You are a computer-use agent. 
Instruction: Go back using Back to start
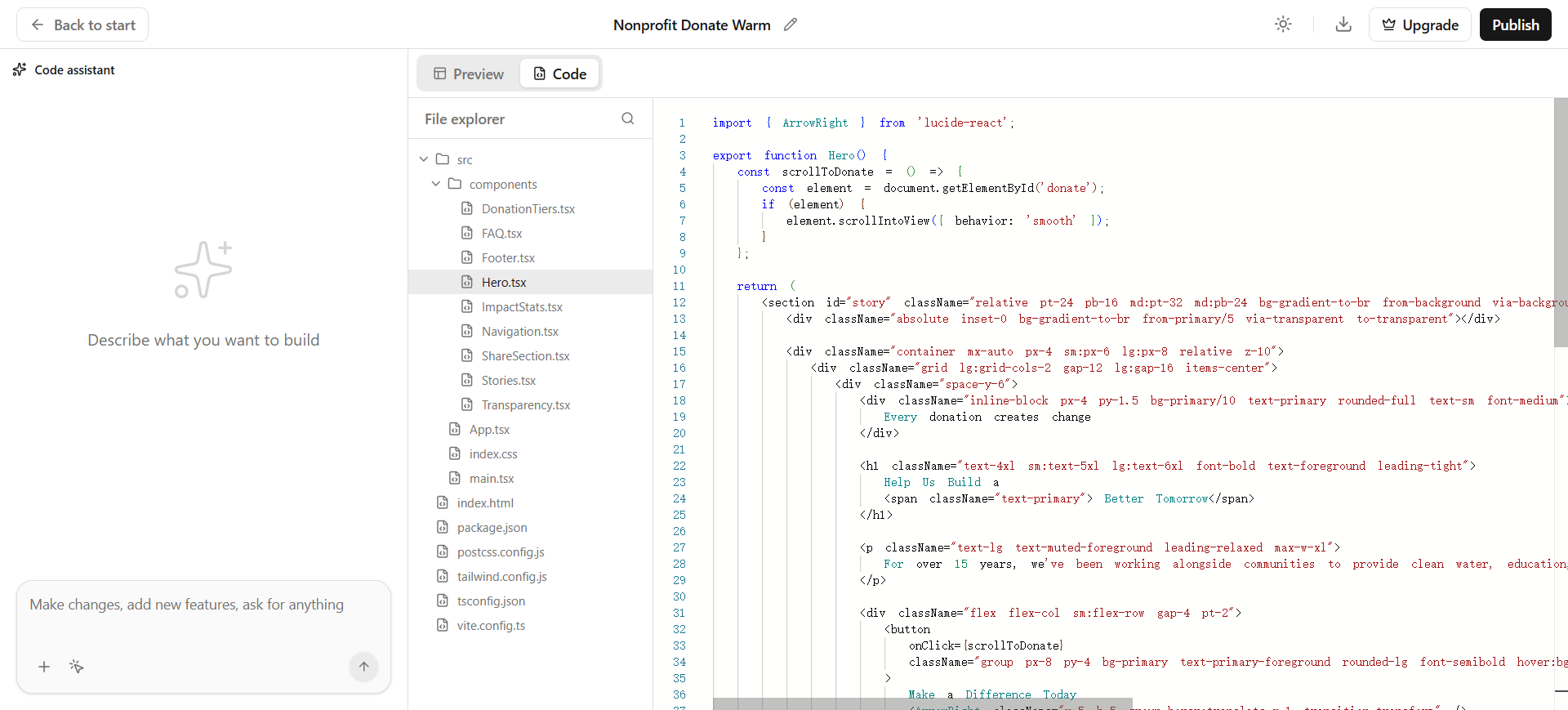click(x=82, y=25)
